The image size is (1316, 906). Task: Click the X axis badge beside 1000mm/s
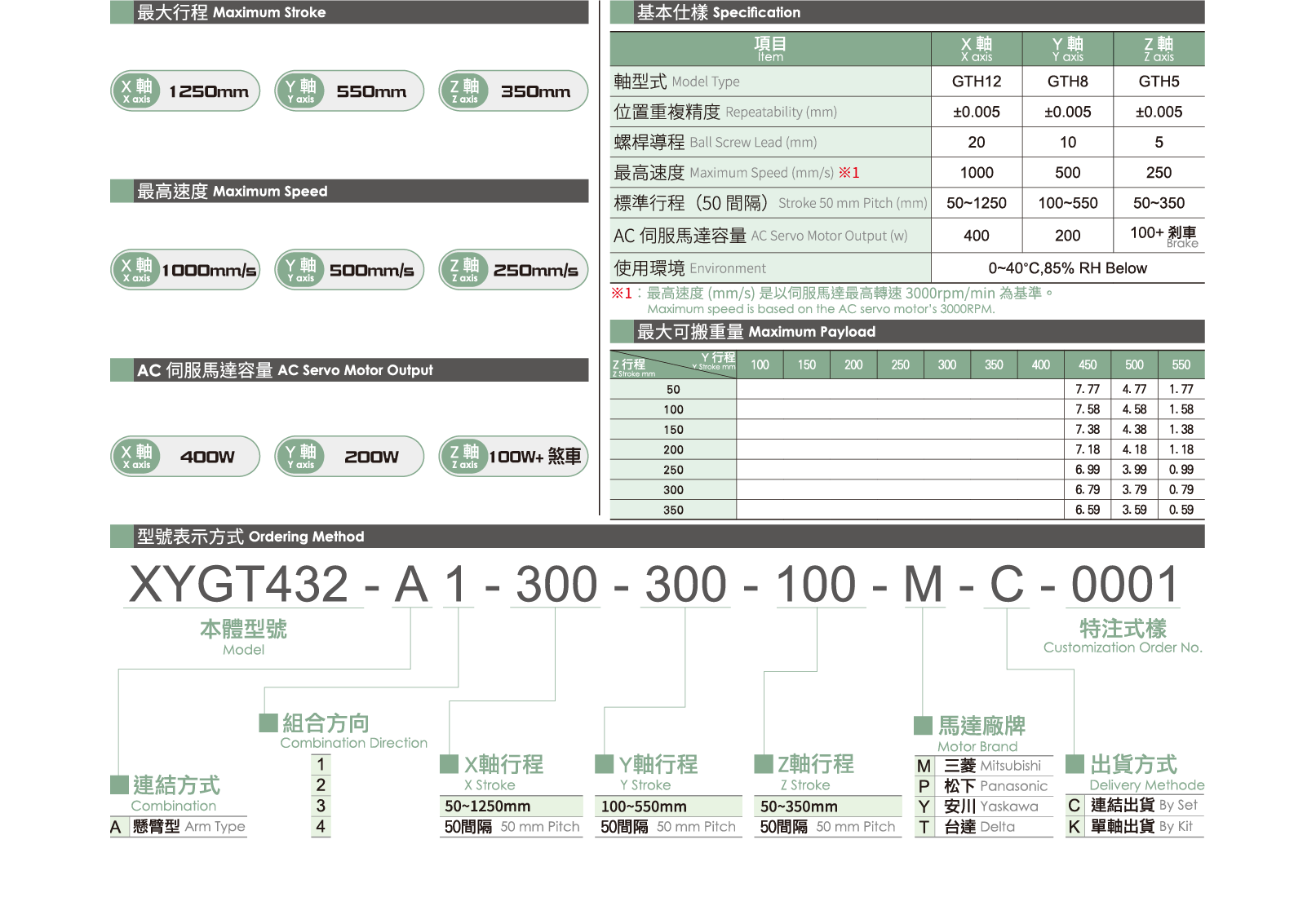click(x=136, y=270)
